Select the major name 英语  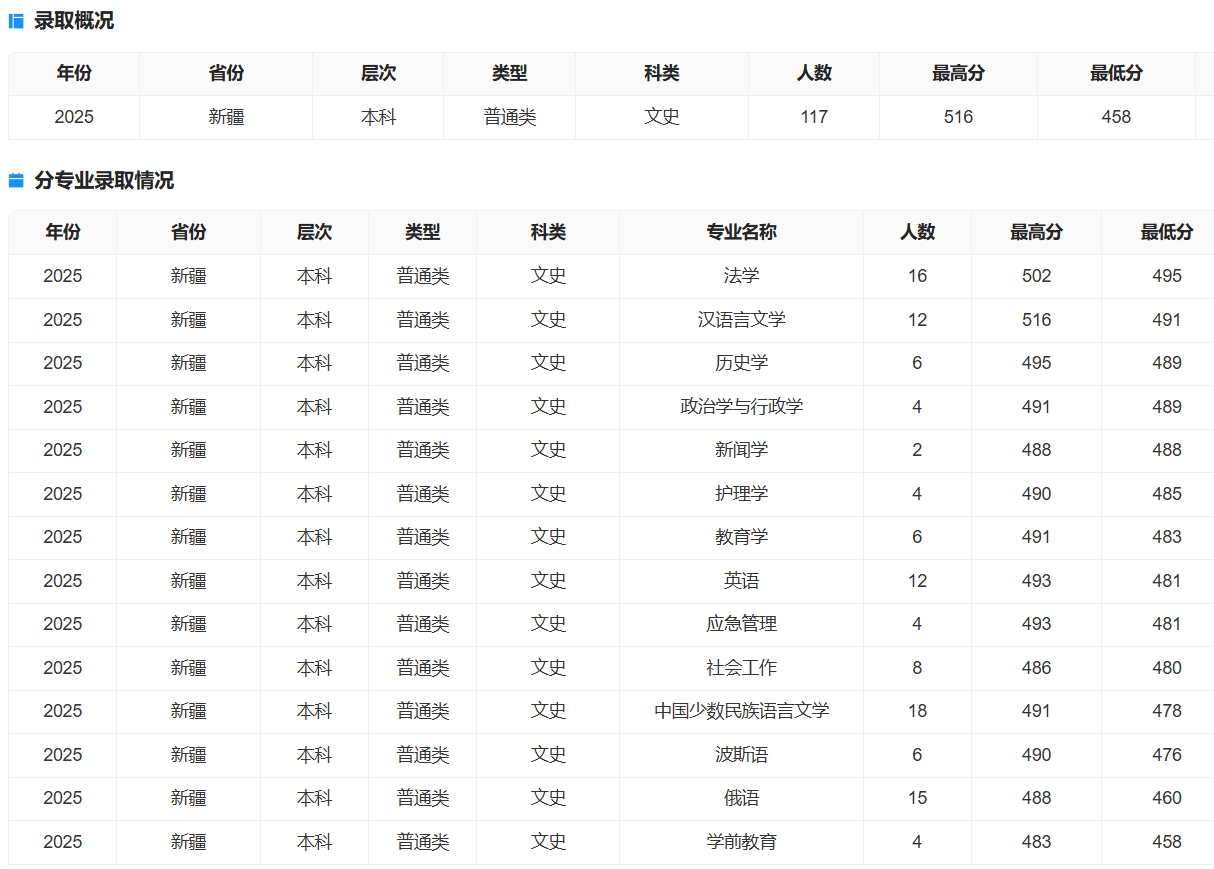pyautogui.click(x=741, y=581)
